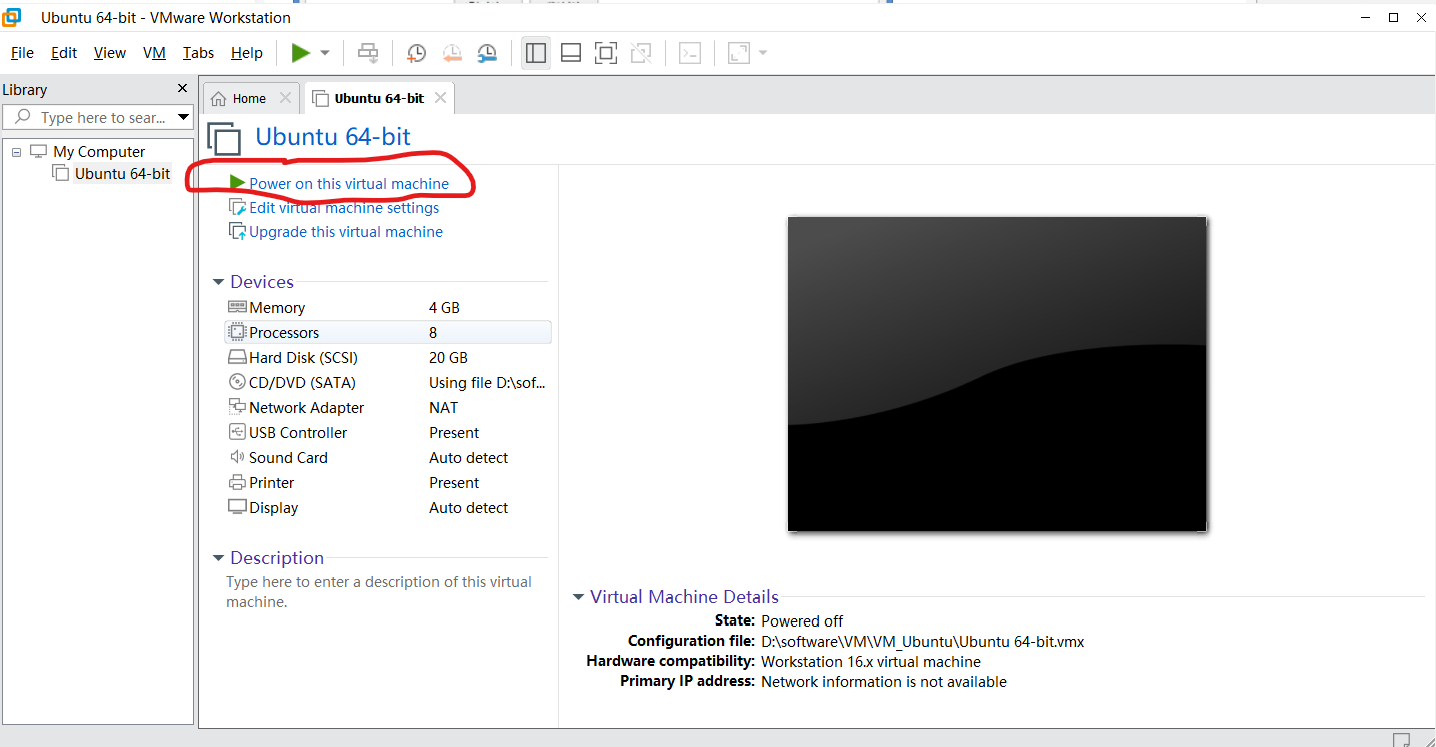Close the Home tab
The image size is (1436, 747).
tap(285, 98)
